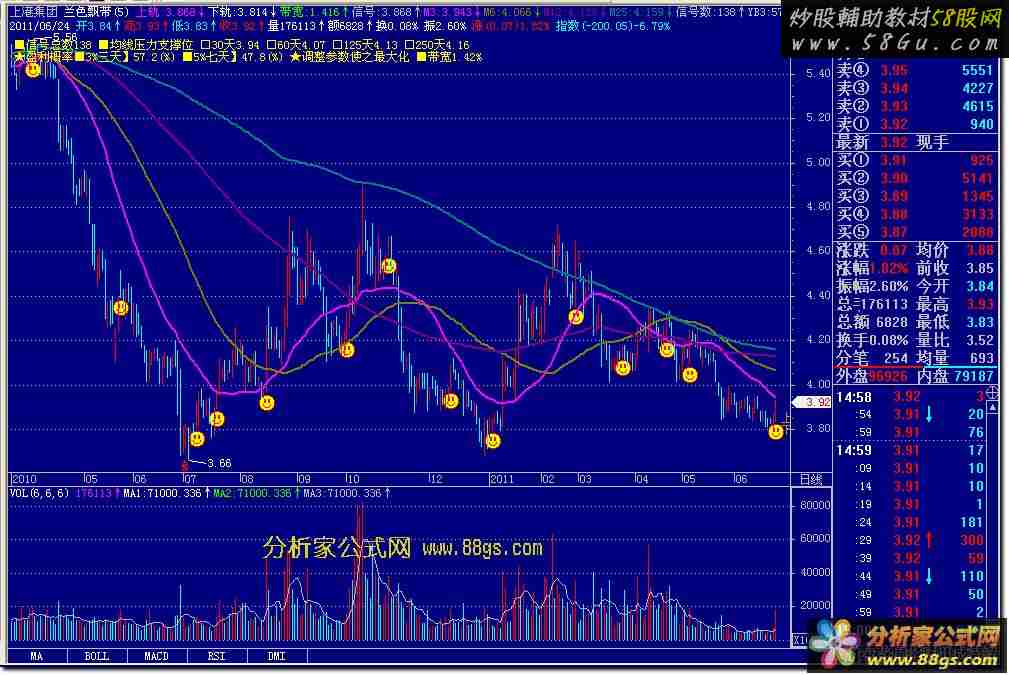Click the 卖① 3.92 ask row
This screenshot has height=675, width=1009.
[915, 124]
